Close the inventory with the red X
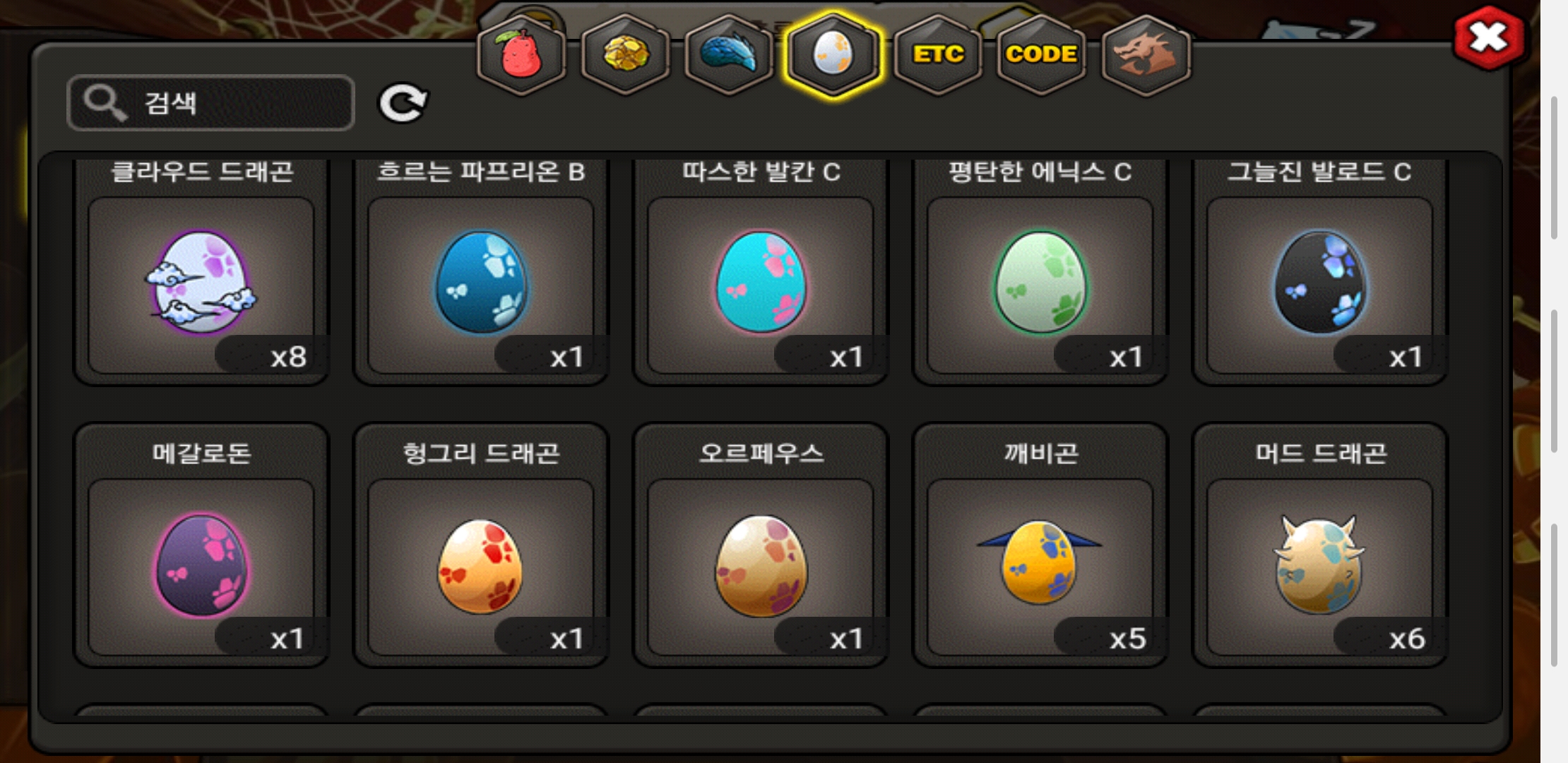 (1488, 38)
